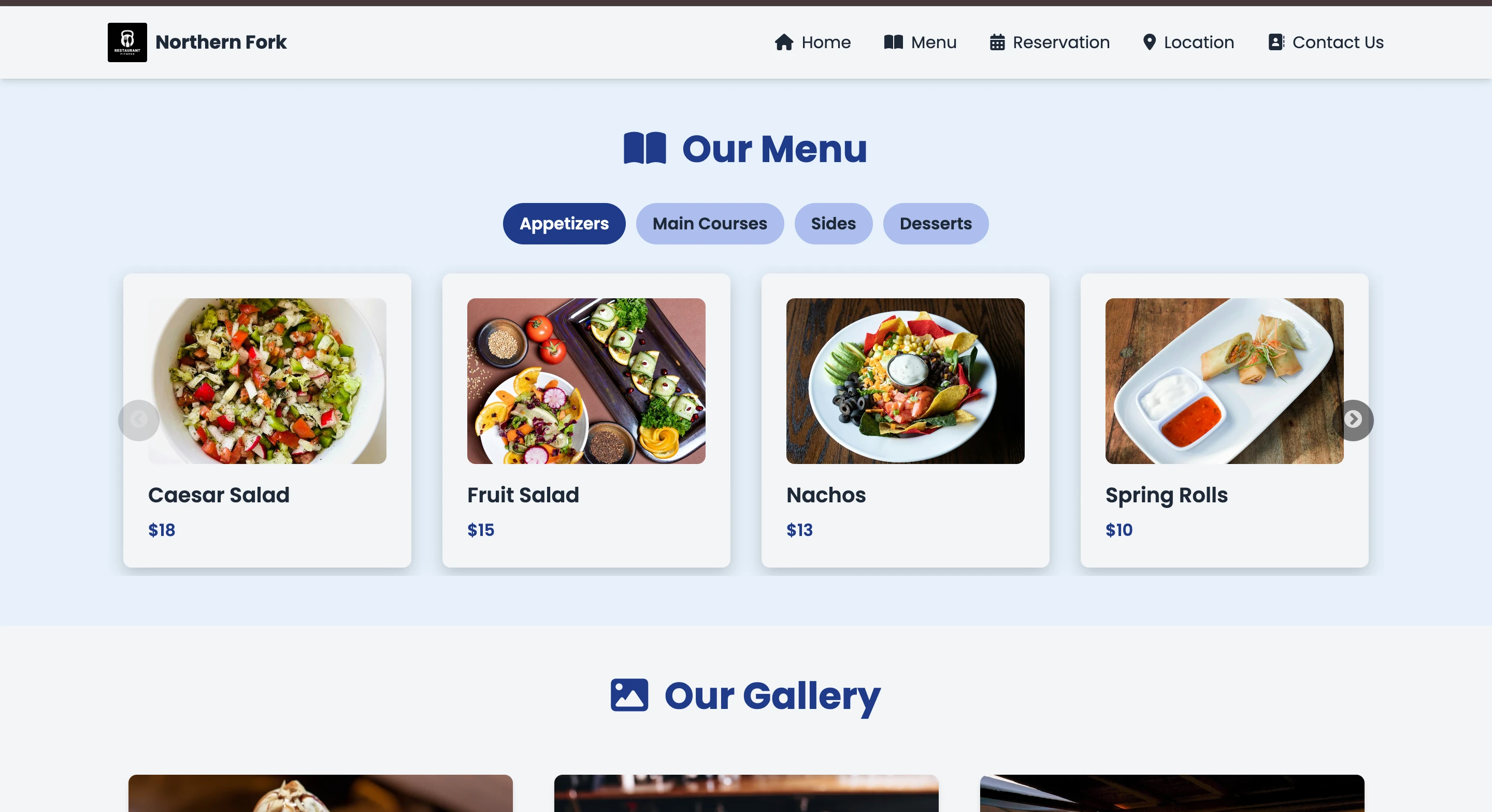Screen dimensions: 1492x812
Task: Click the house icon beside Home
Action: [784, 42]
